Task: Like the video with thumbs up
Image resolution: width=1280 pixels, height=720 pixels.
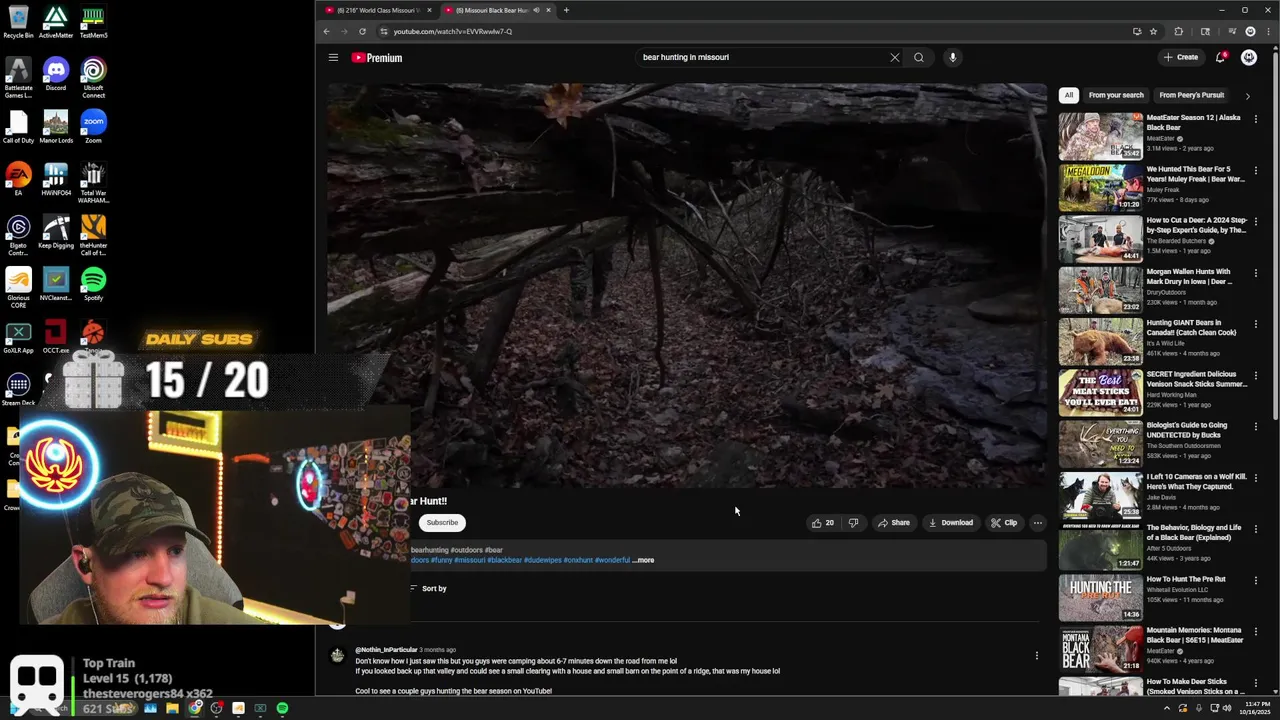Action: pyautogui.click(x=822, y=522)
